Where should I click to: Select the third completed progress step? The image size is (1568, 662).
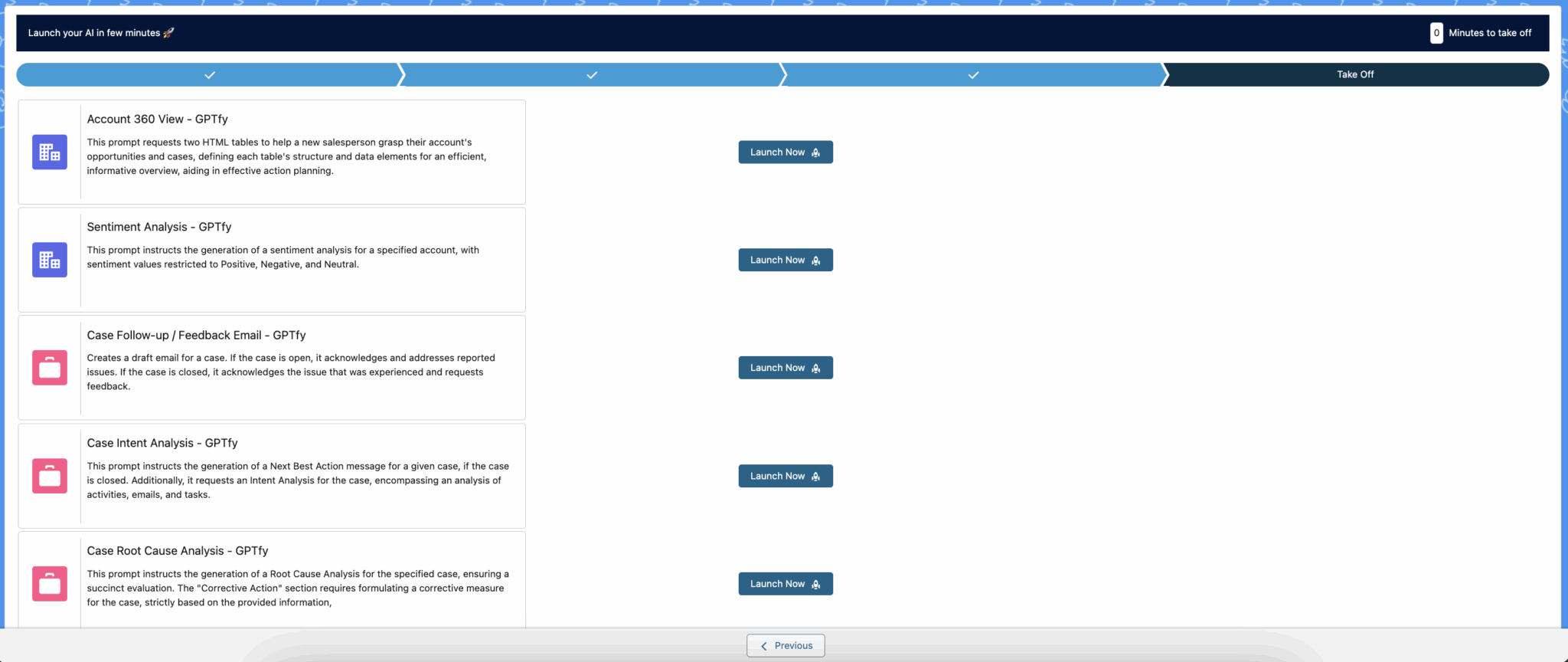(x=973, y=75)
